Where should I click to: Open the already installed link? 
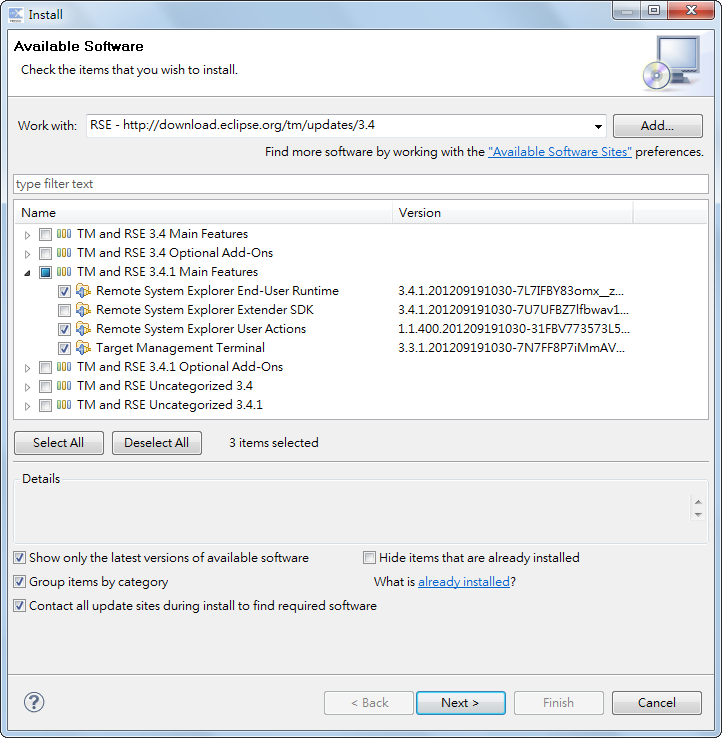464,582
